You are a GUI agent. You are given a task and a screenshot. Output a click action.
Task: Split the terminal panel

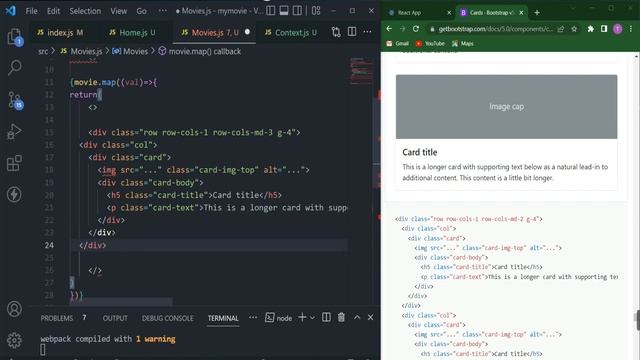[326, 317]
